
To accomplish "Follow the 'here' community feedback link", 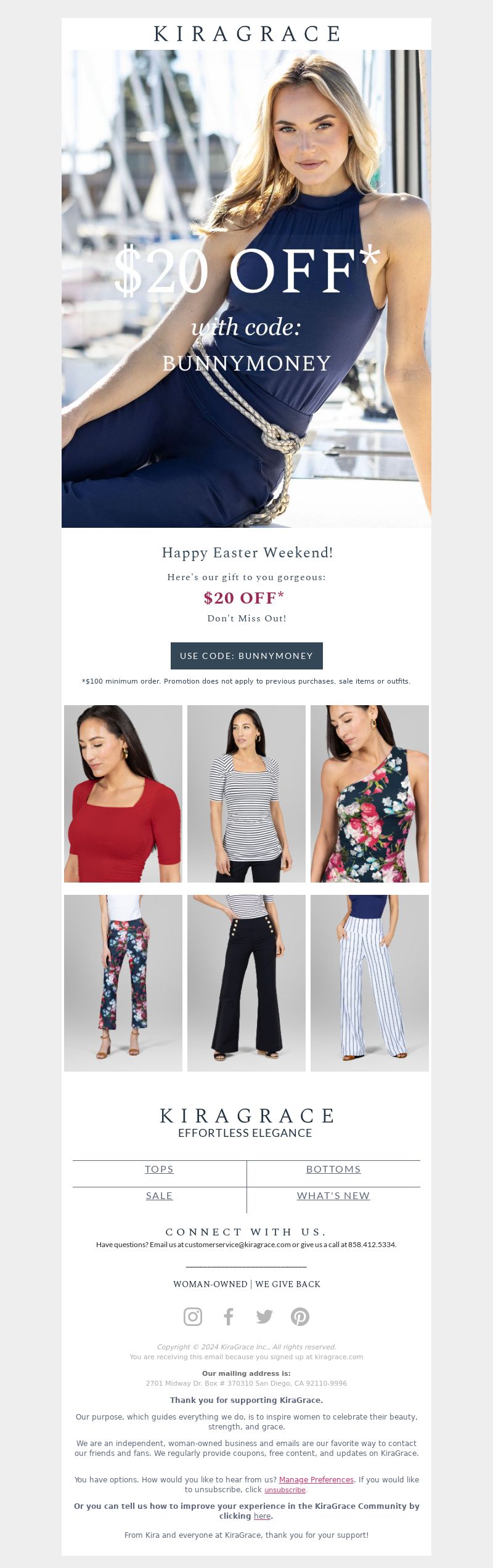I will click(262, 1516).
